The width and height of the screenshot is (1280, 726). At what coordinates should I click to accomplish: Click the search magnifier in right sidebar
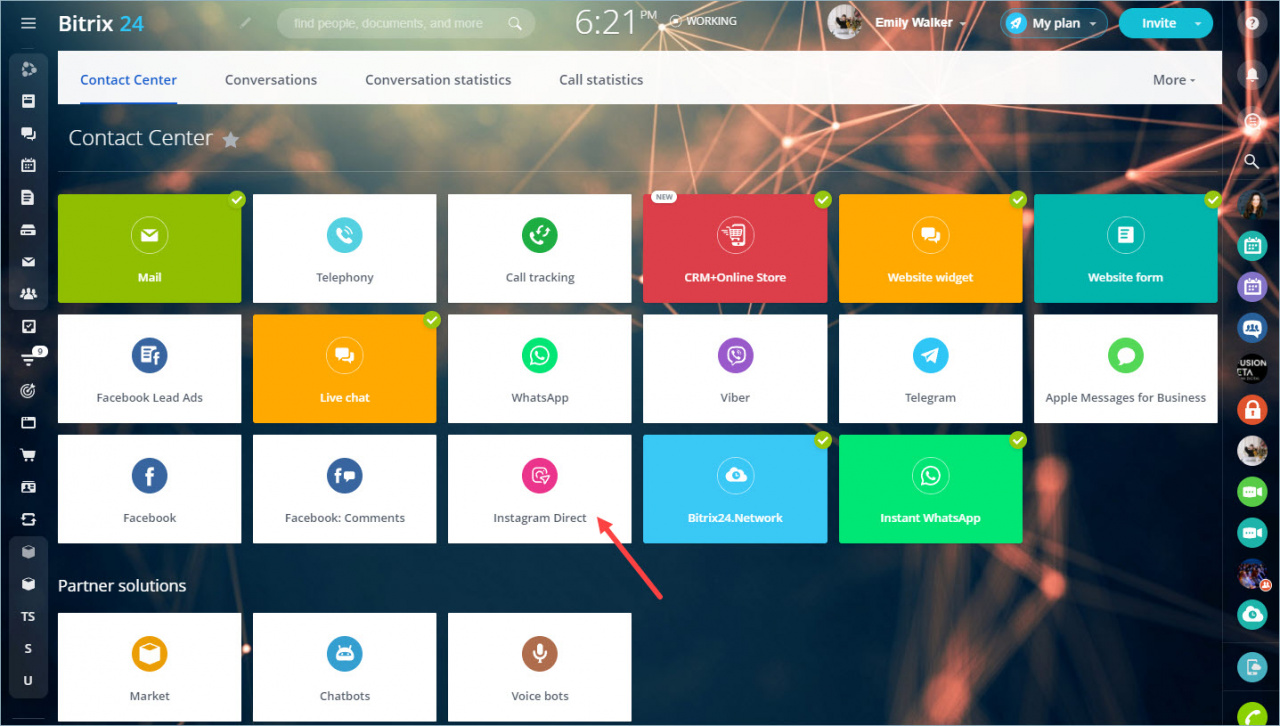tap(1252, 161)
